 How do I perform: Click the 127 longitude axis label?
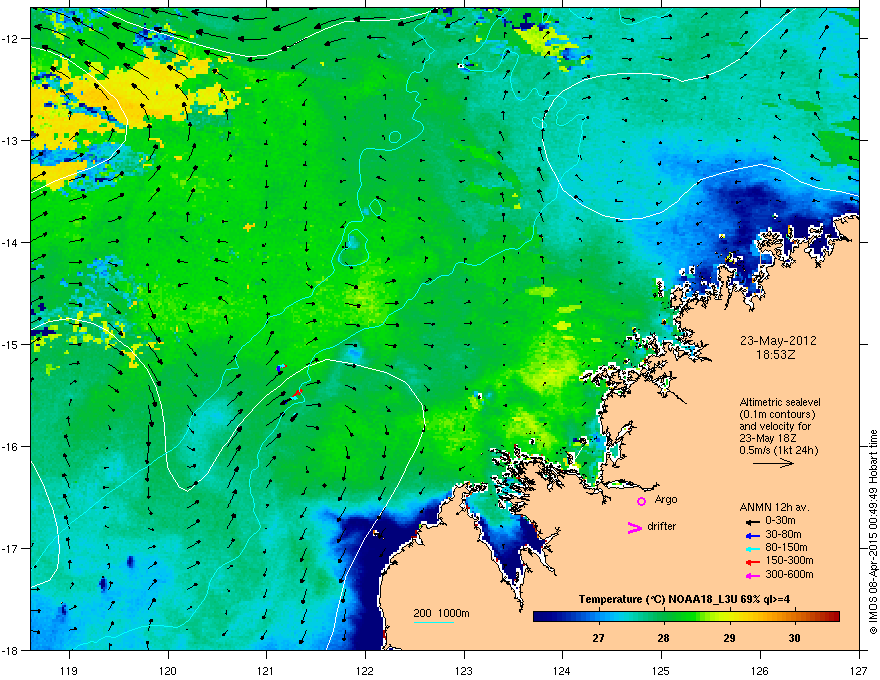click(859, 670)
